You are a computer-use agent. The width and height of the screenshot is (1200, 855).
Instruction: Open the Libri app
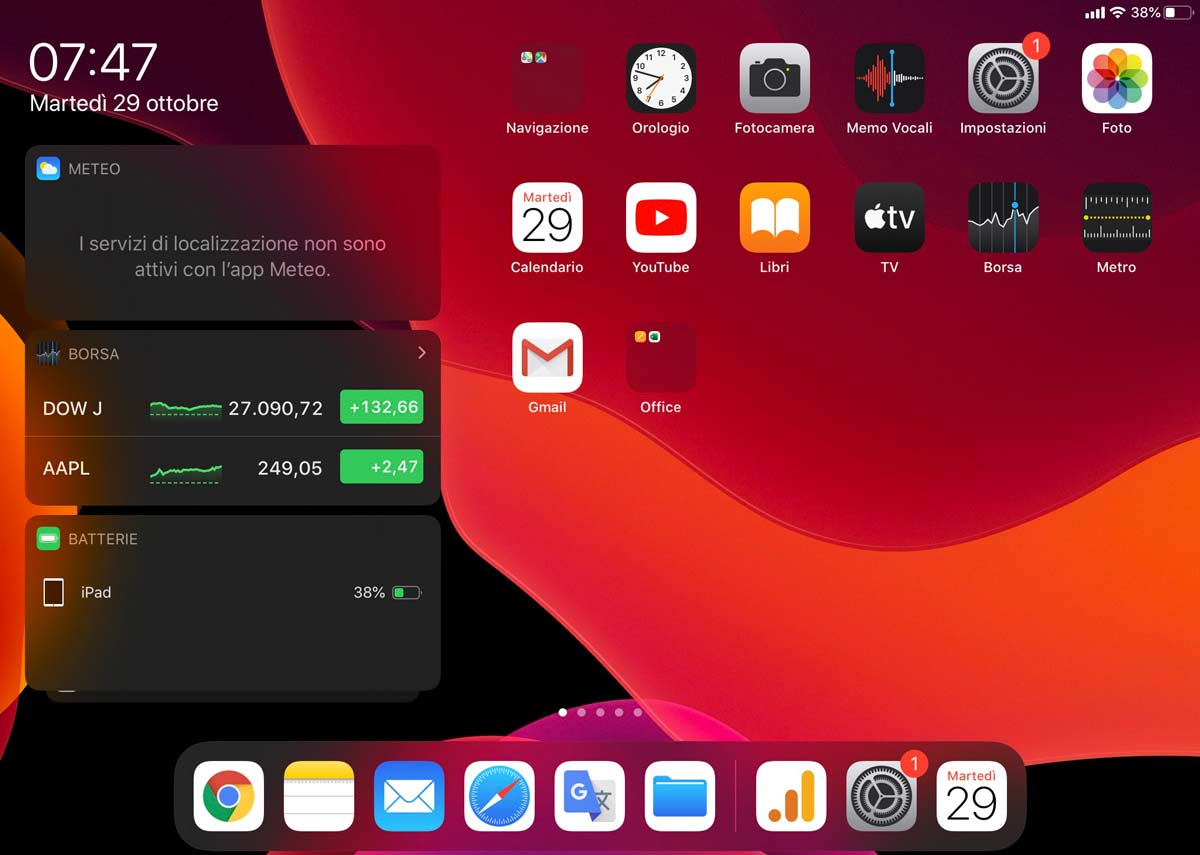pyautogui.click(x=775, y=217)
